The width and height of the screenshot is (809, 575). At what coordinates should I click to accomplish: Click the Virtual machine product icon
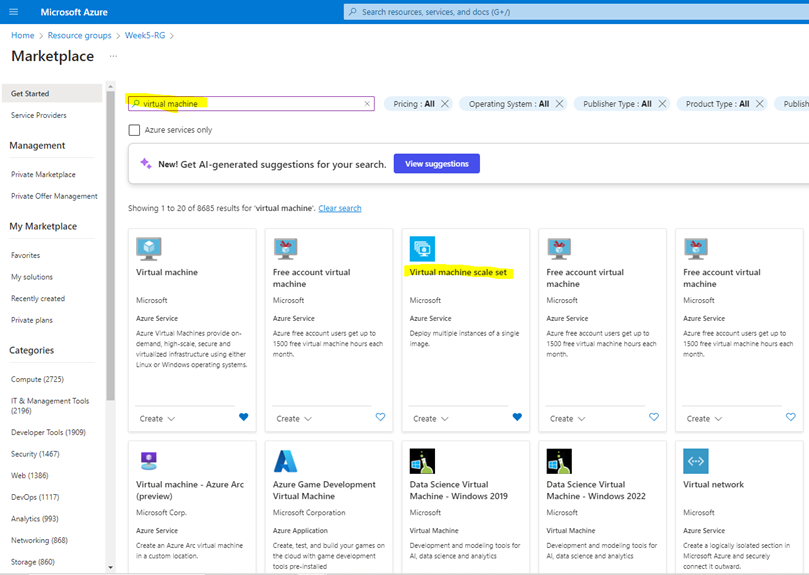[149, 249]
